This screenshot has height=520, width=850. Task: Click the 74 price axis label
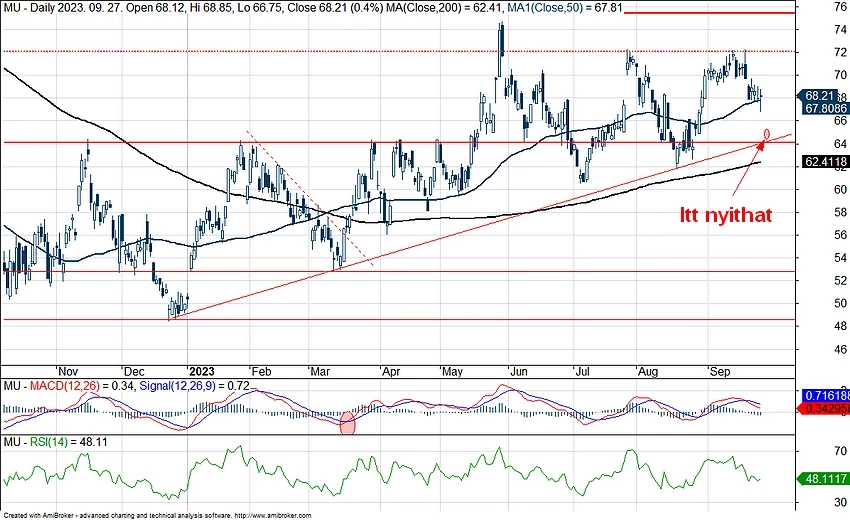tap(841, 29)
